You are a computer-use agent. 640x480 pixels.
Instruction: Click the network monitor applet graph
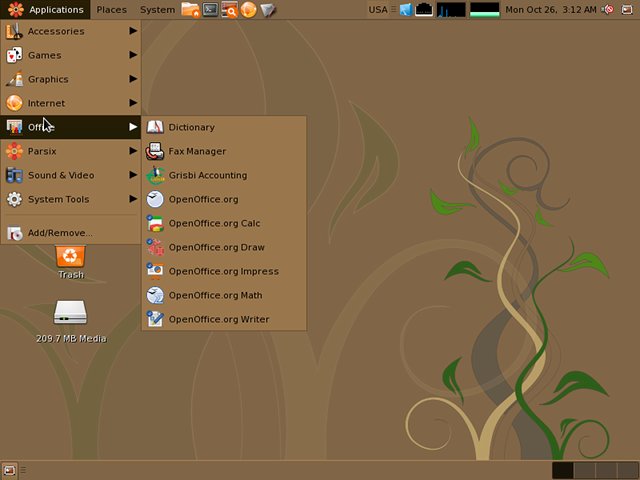pos(424,9)
